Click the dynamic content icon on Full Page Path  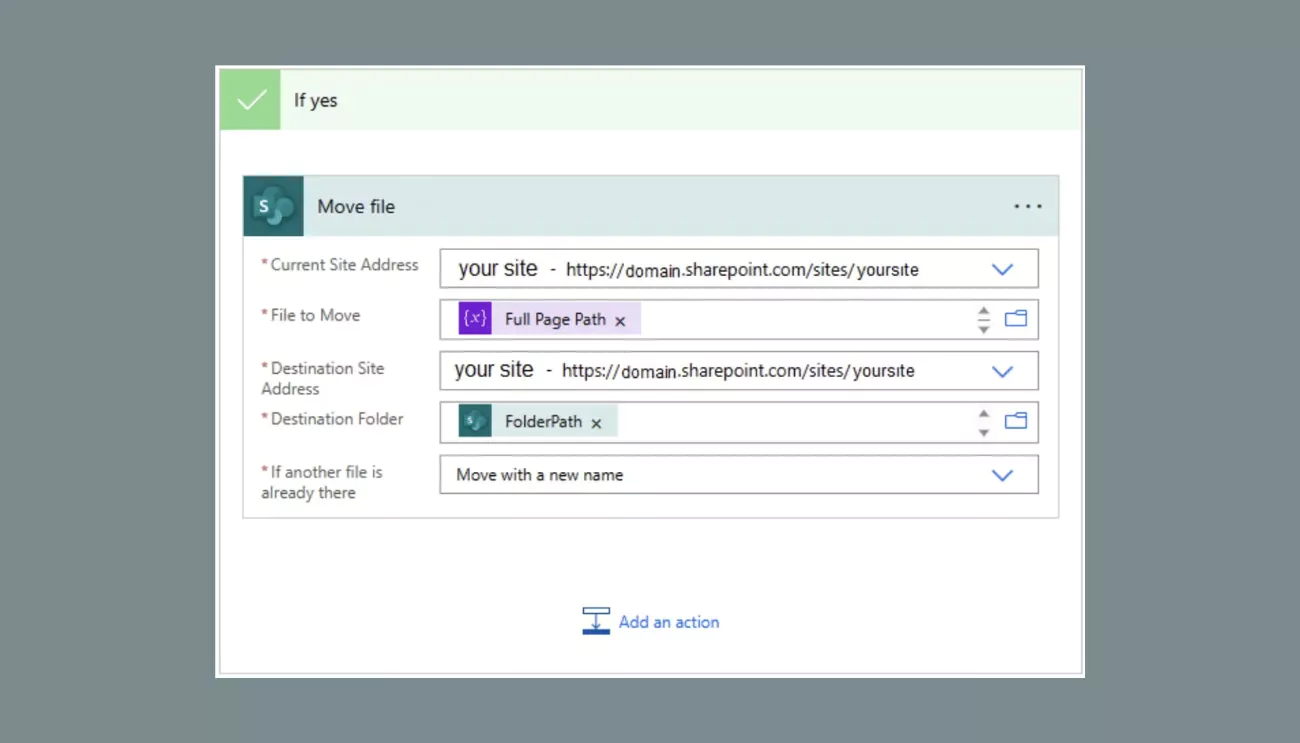point(474,318)
